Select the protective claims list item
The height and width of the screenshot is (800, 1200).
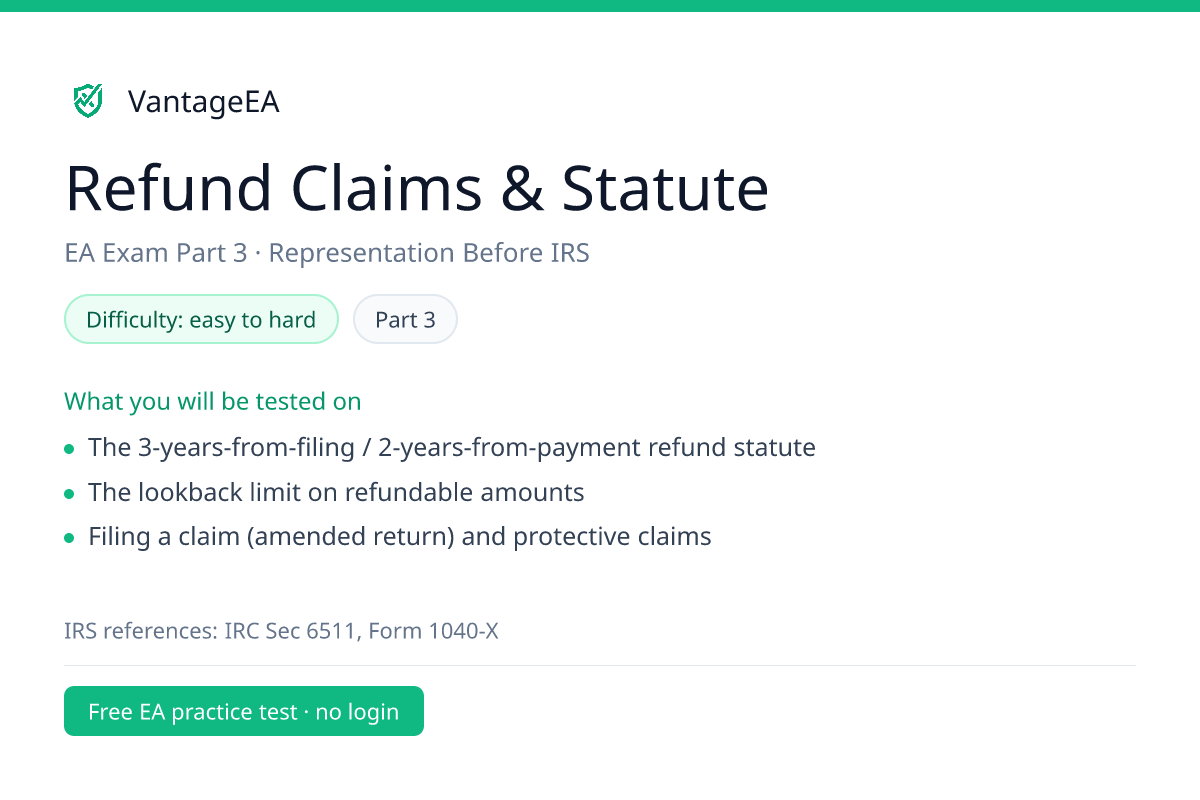coord(400,537)
